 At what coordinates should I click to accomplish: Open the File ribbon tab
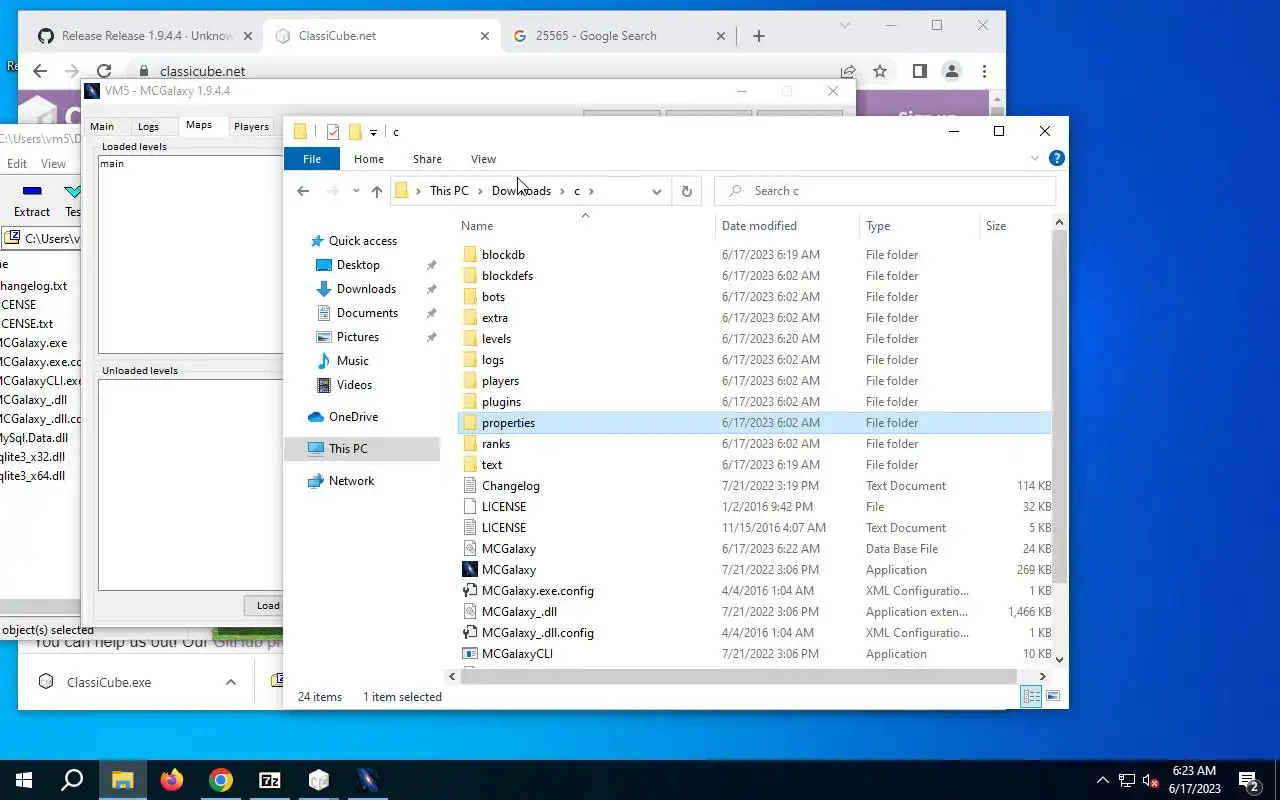pyautogui.click(x=312, y=159)
